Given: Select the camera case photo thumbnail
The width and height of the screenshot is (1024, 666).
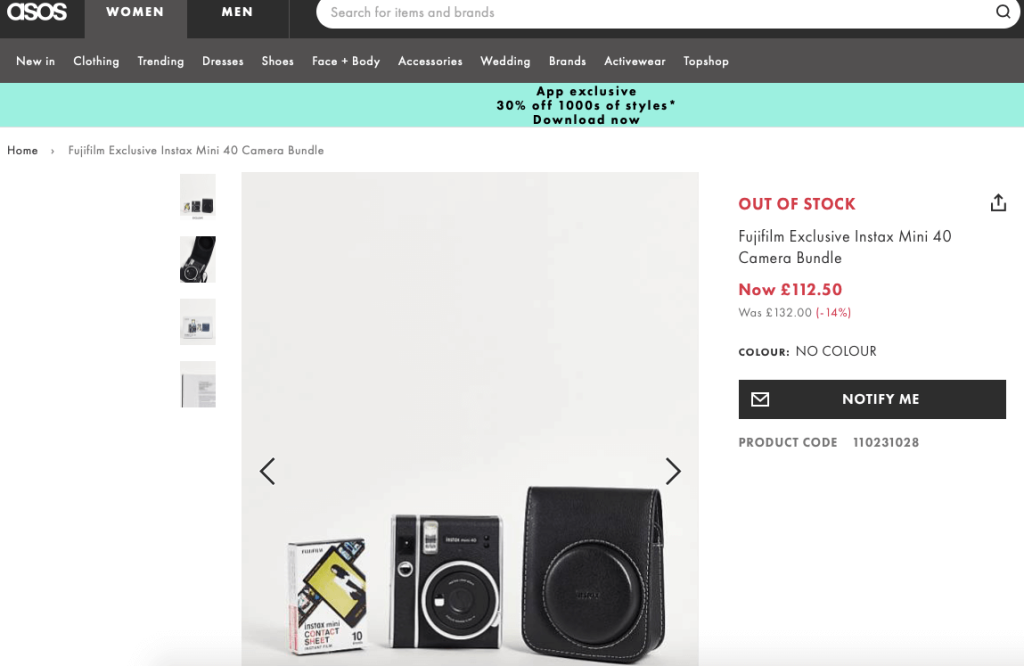Looking at the screenshot, I should [x=197, y=259].
